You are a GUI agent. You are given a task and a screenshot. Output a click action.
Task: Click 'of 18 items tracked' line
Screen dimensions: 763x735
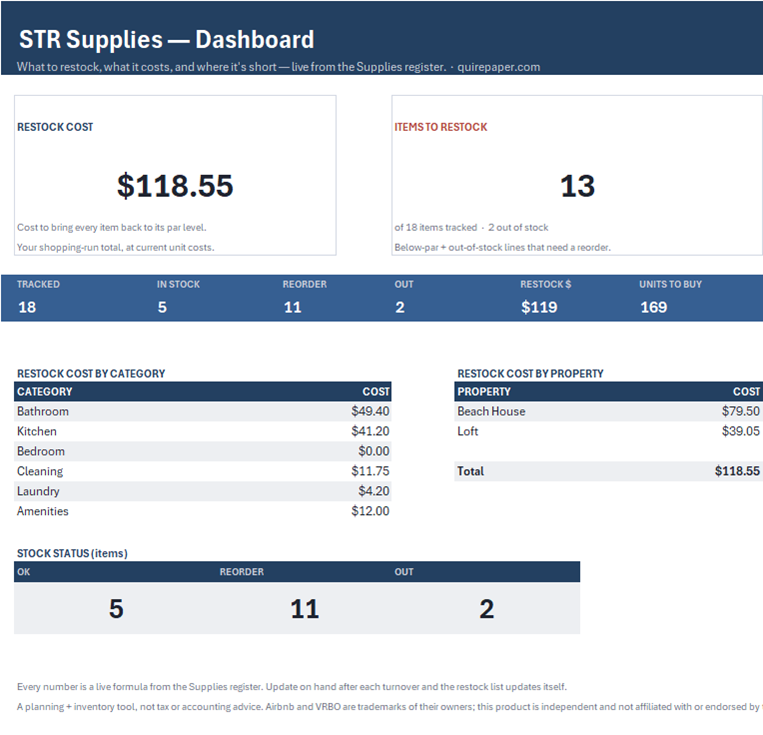coord(471,227)
